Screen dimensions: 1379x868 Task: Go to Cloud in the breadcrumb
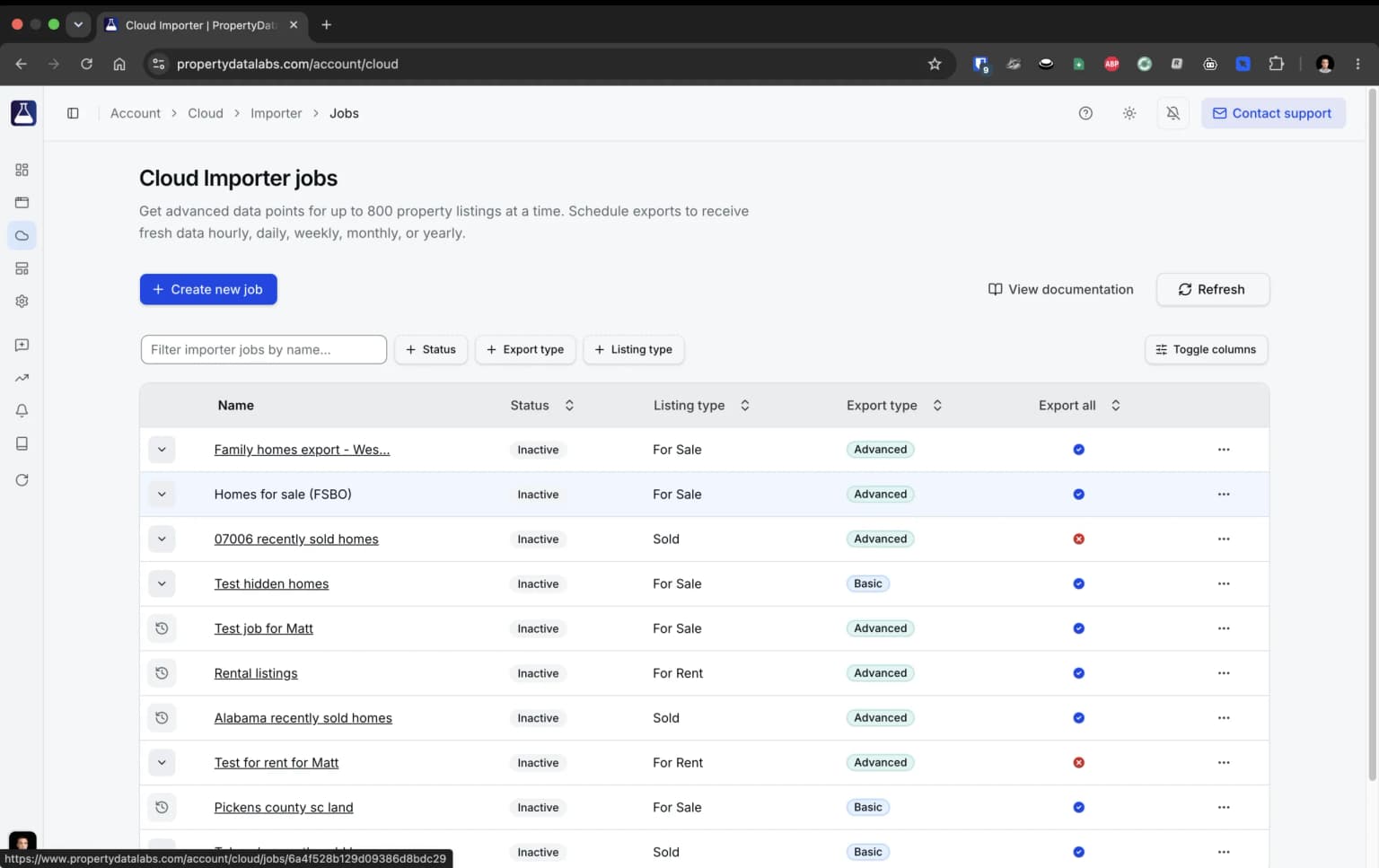(206, 113)
